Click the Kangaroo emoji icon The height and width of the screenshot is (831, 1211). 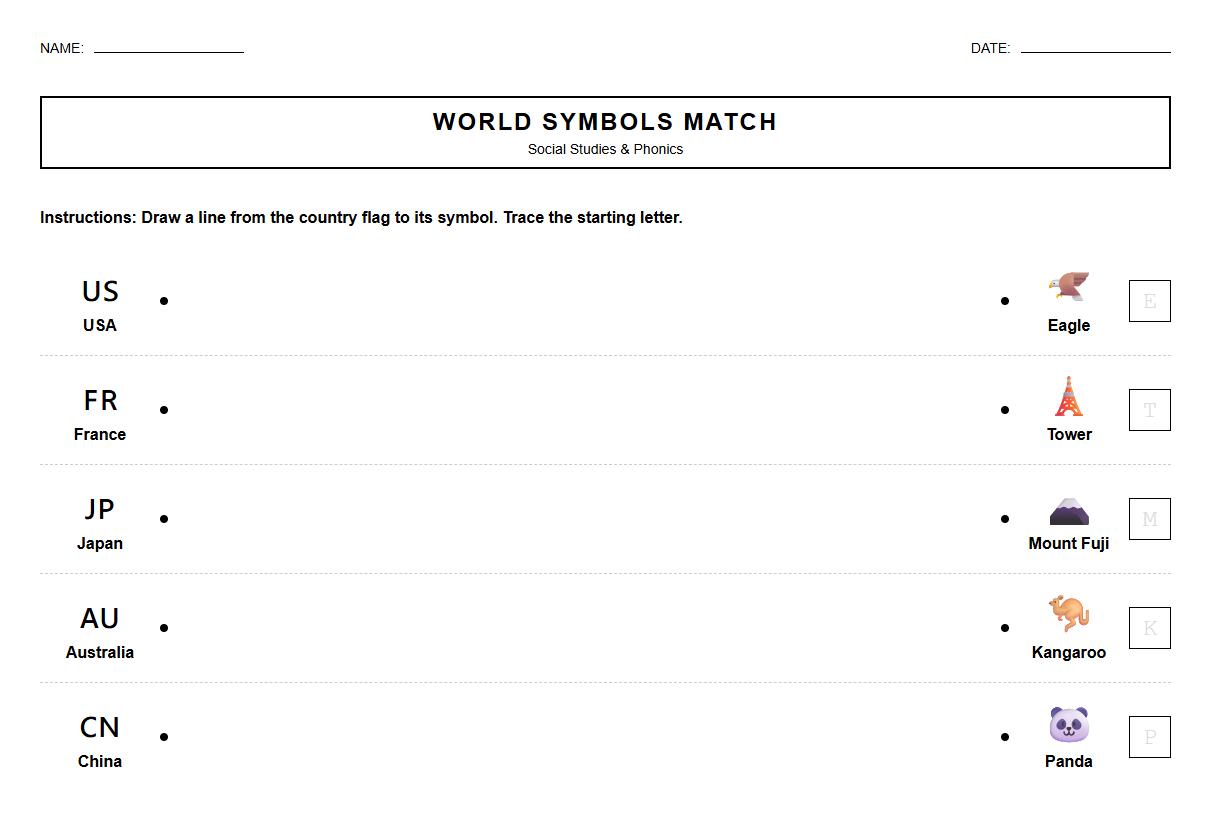1068,613
